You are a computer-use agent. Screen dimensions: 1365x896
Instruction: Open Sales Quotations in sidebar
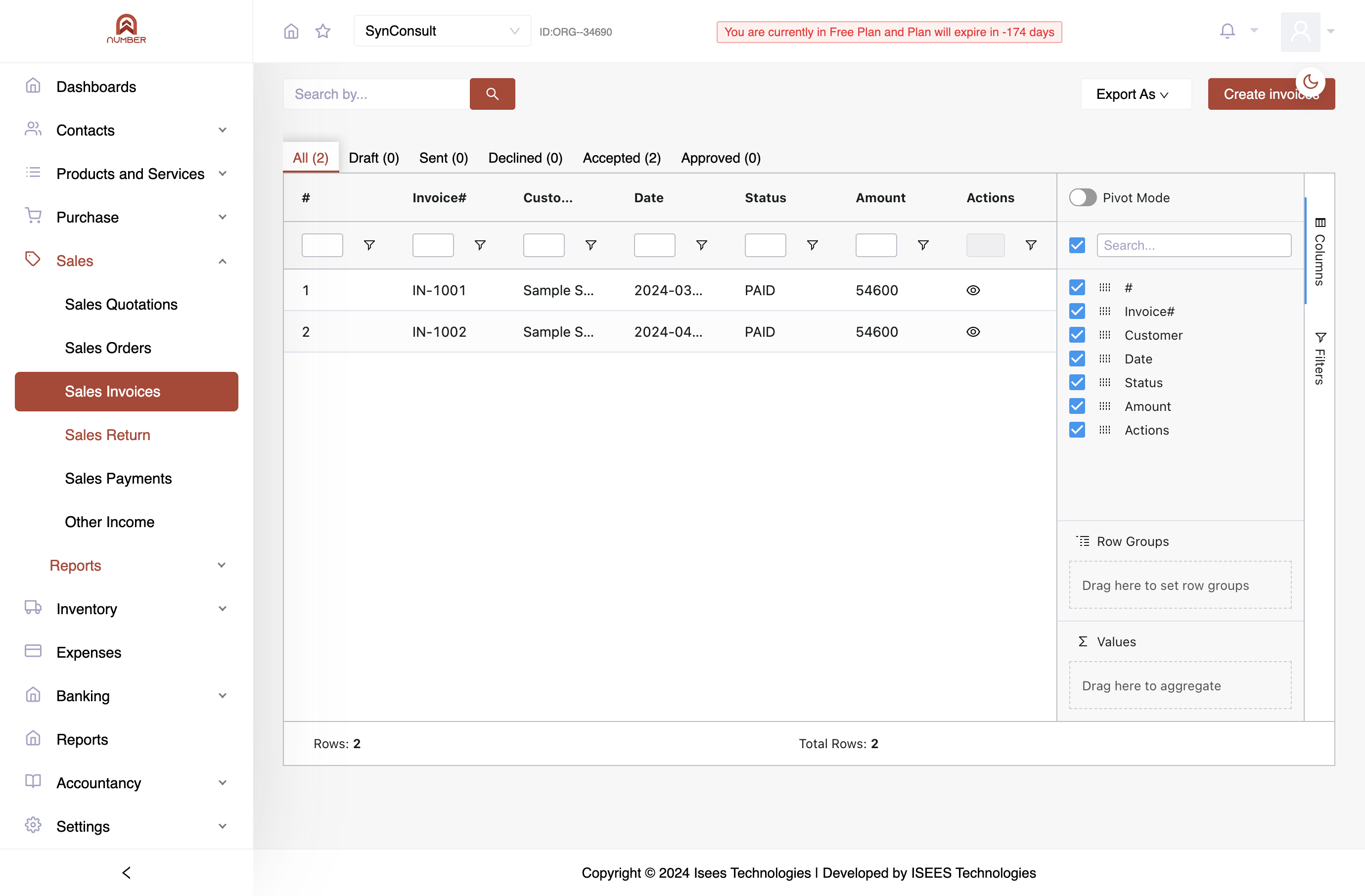(x=121, y=305)
